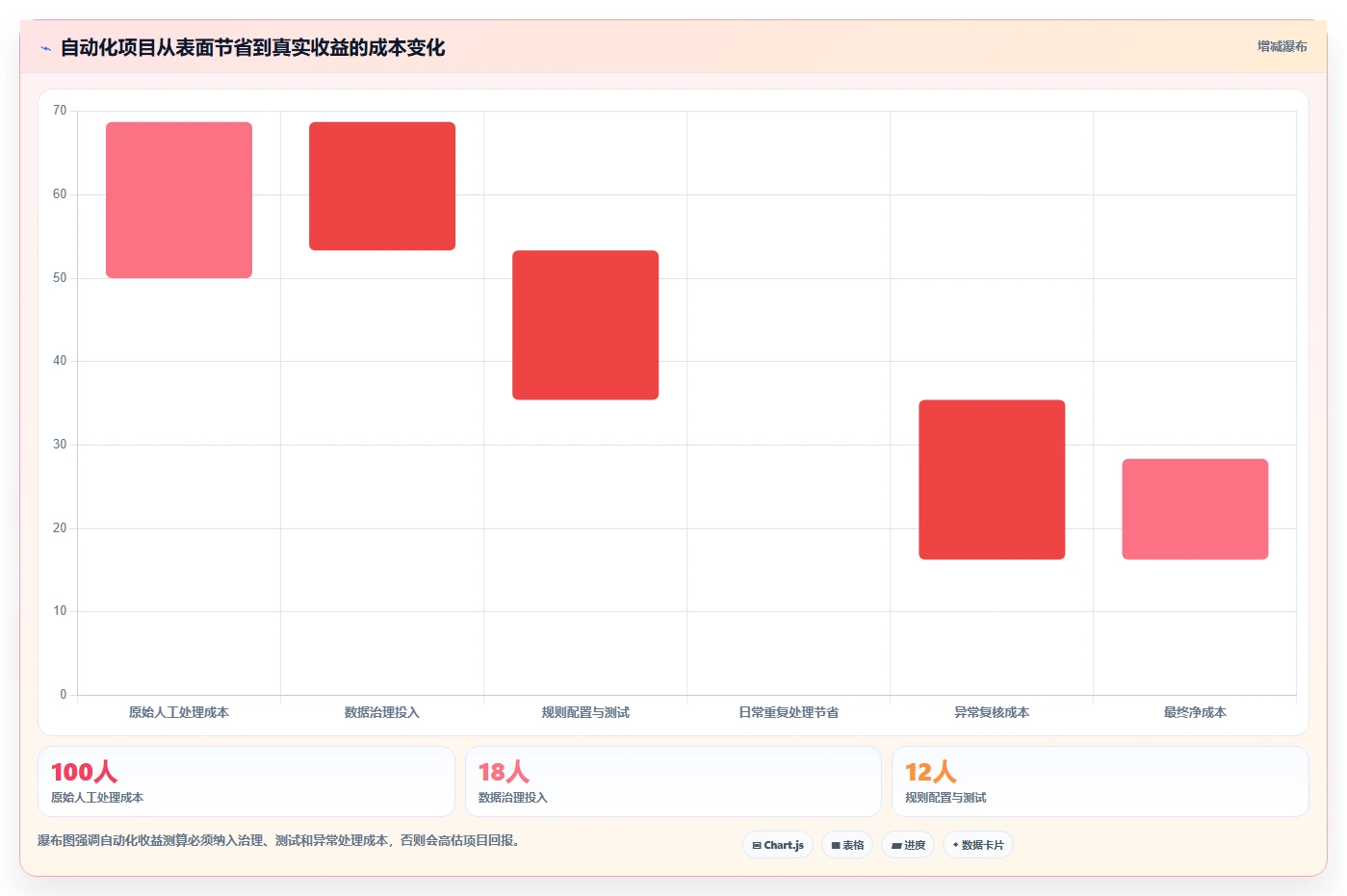Click x-axis label 日常重复处理节省
This screenshot has height=896, width=1347.
pos(789,713)
